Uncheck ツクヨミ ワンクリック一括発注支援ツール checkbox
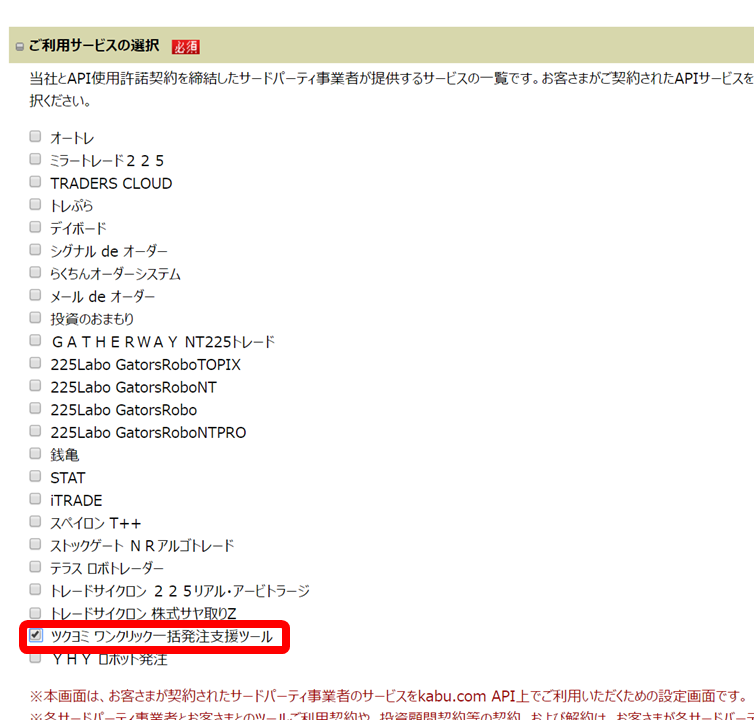 (35, 635)
